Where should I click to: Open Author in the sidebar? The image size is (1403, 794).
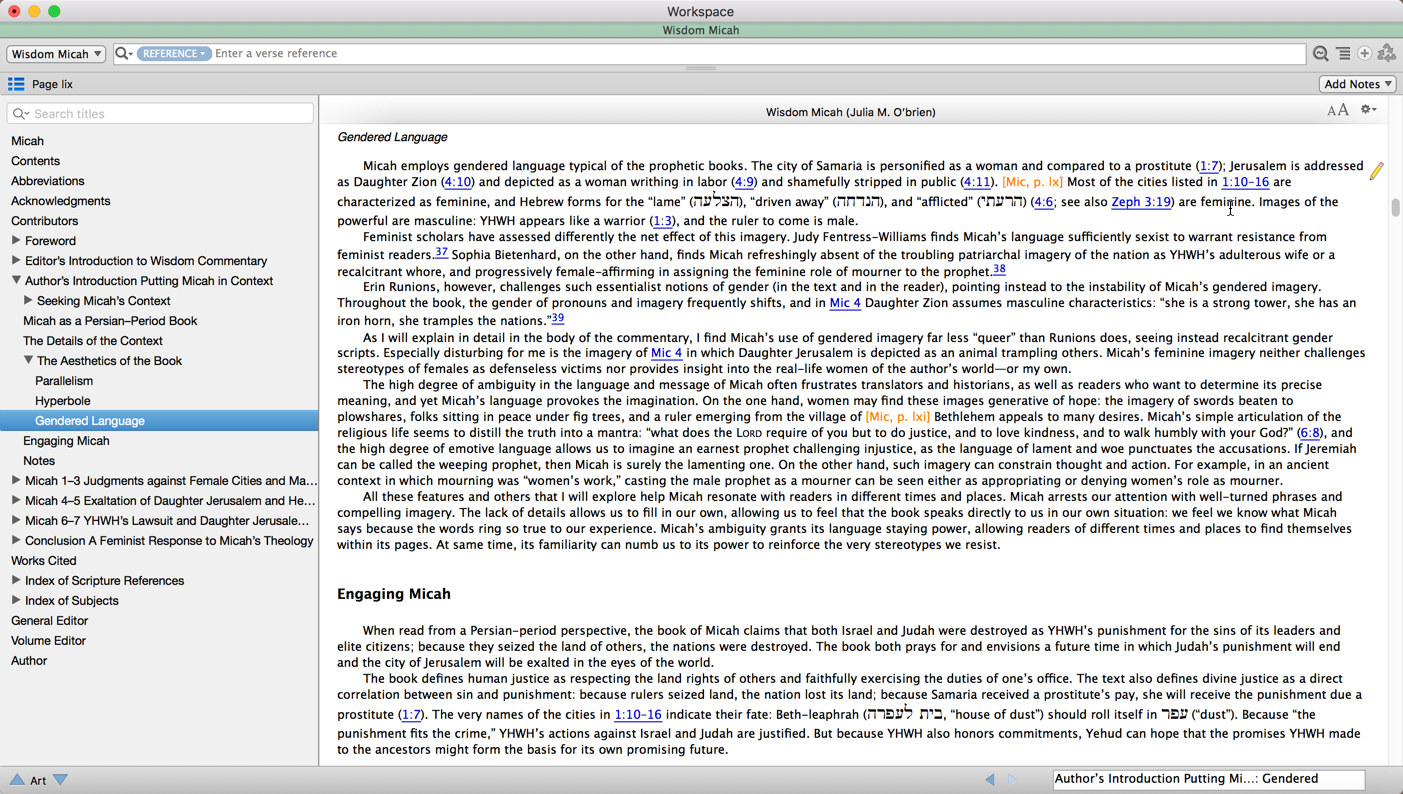pyautogui.click(x=29, y=661)
